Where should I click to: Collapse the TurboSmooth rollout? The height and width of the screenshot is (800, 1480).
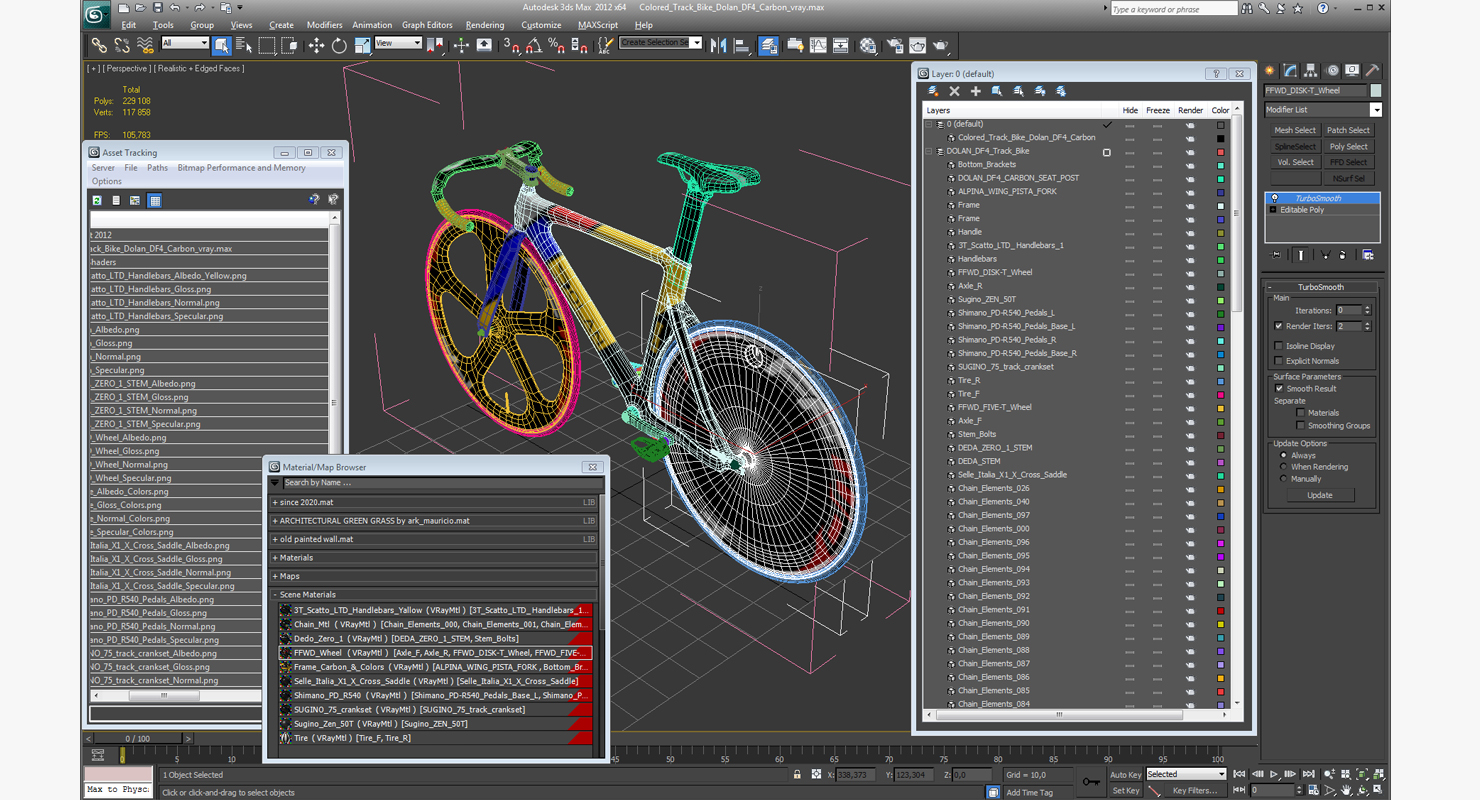[1321, 287]
